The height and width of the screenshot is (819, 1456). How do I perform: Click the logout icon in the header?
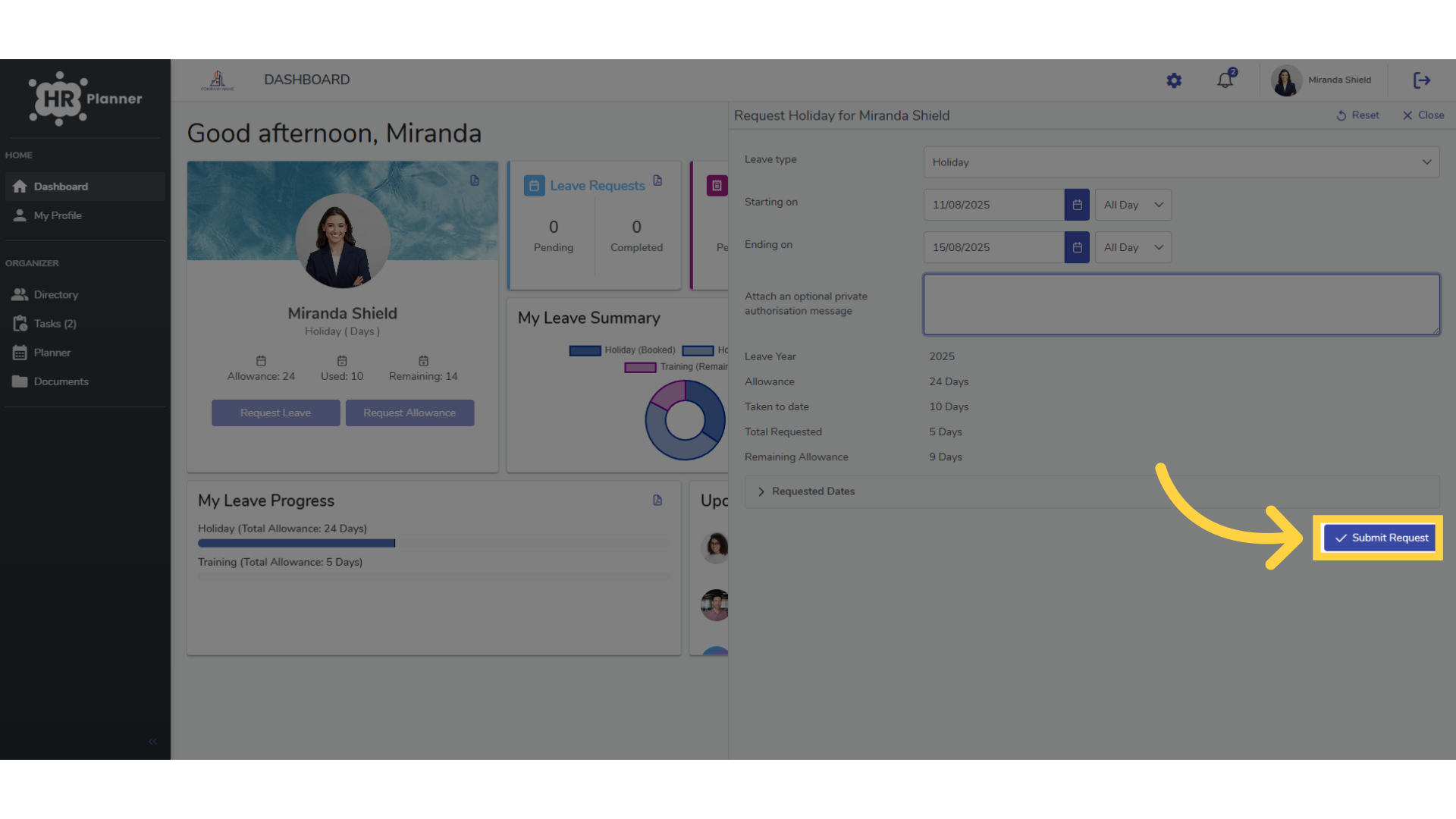tap(1422, 80)
